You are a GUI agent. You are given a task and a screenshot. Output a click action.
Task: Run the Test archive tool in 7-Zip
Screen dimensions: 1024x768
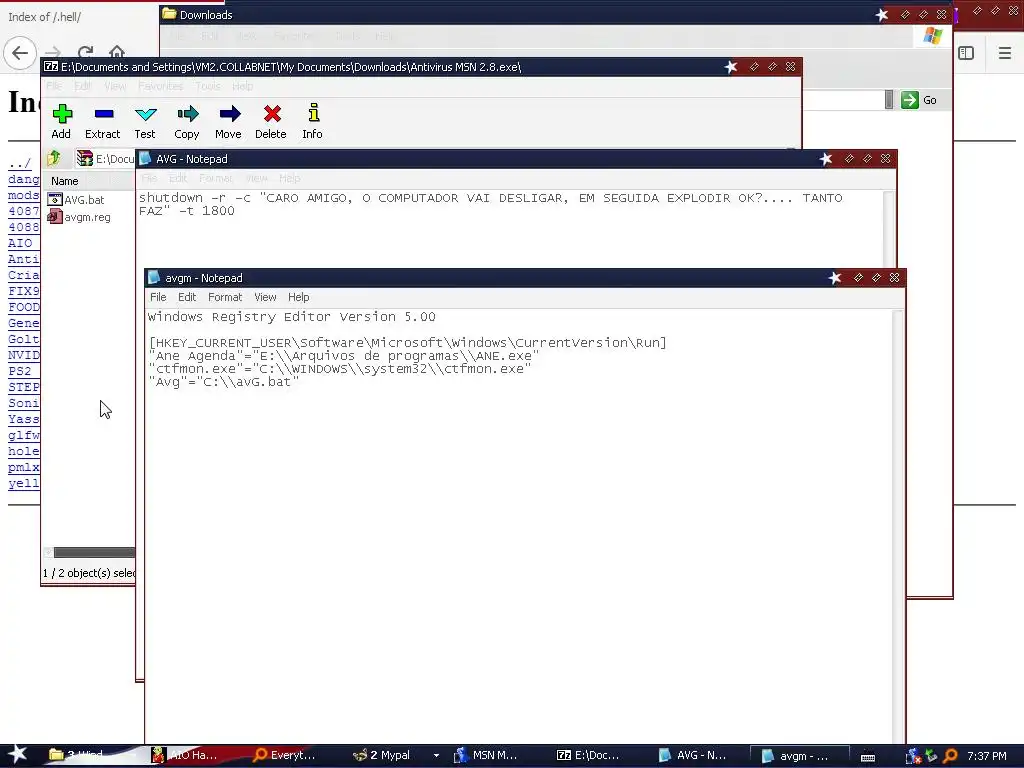[145, 121]
